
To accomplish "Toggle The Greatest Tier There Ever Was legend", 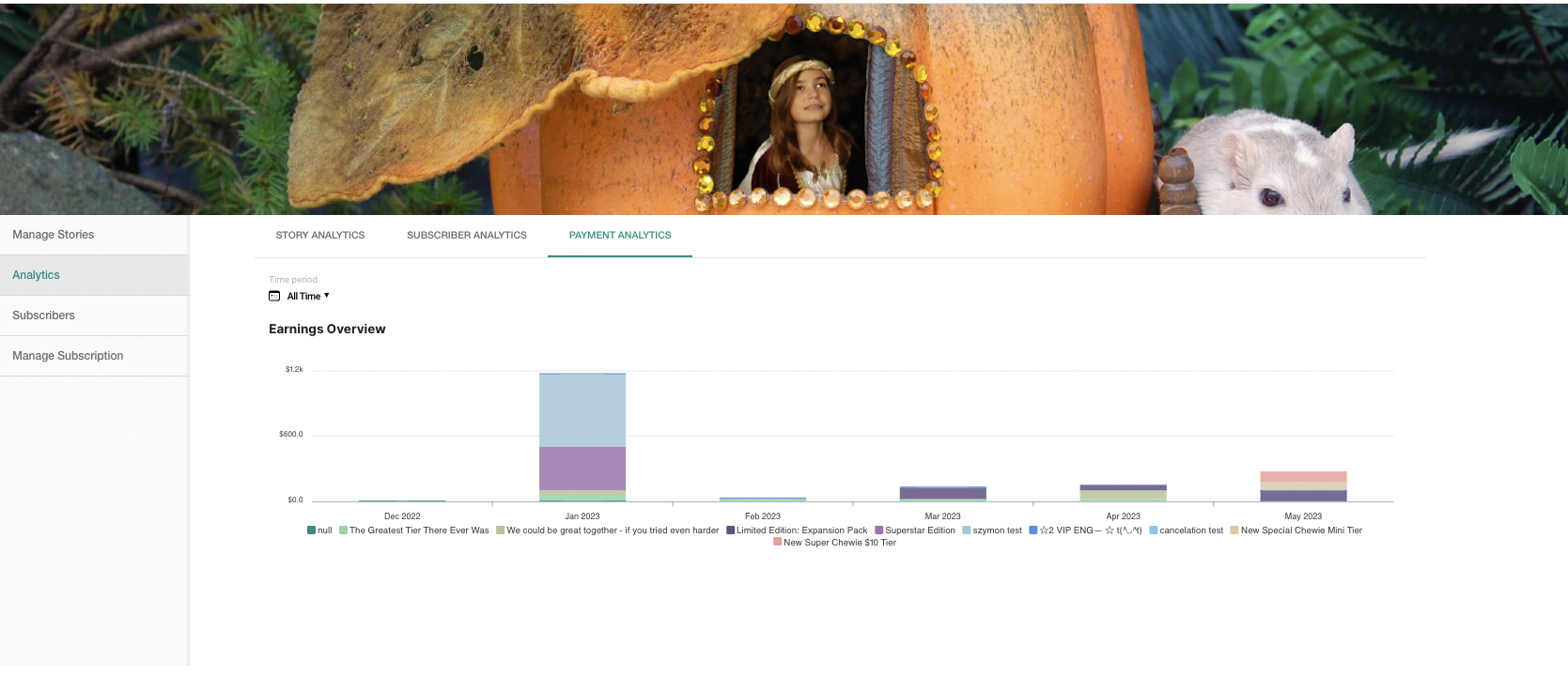I will (x=414, y=531).
